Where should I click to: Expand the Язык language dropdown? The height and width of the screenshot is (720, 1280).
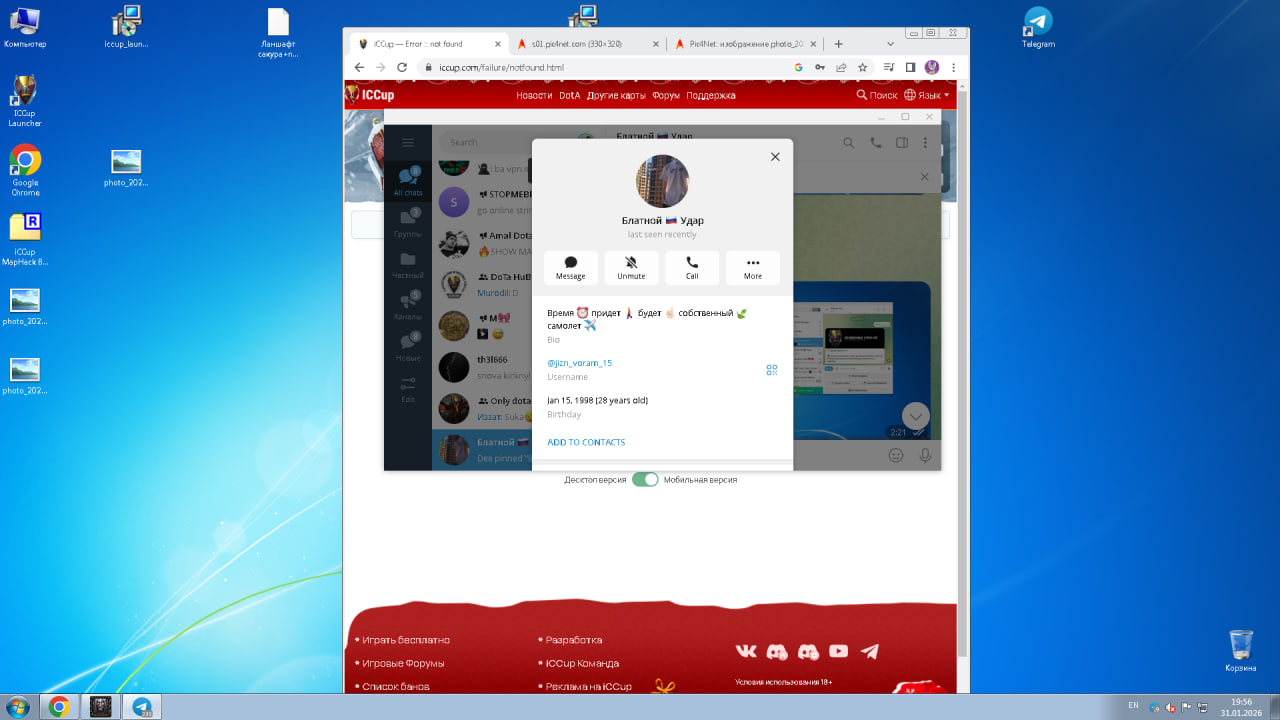[926, 95]
